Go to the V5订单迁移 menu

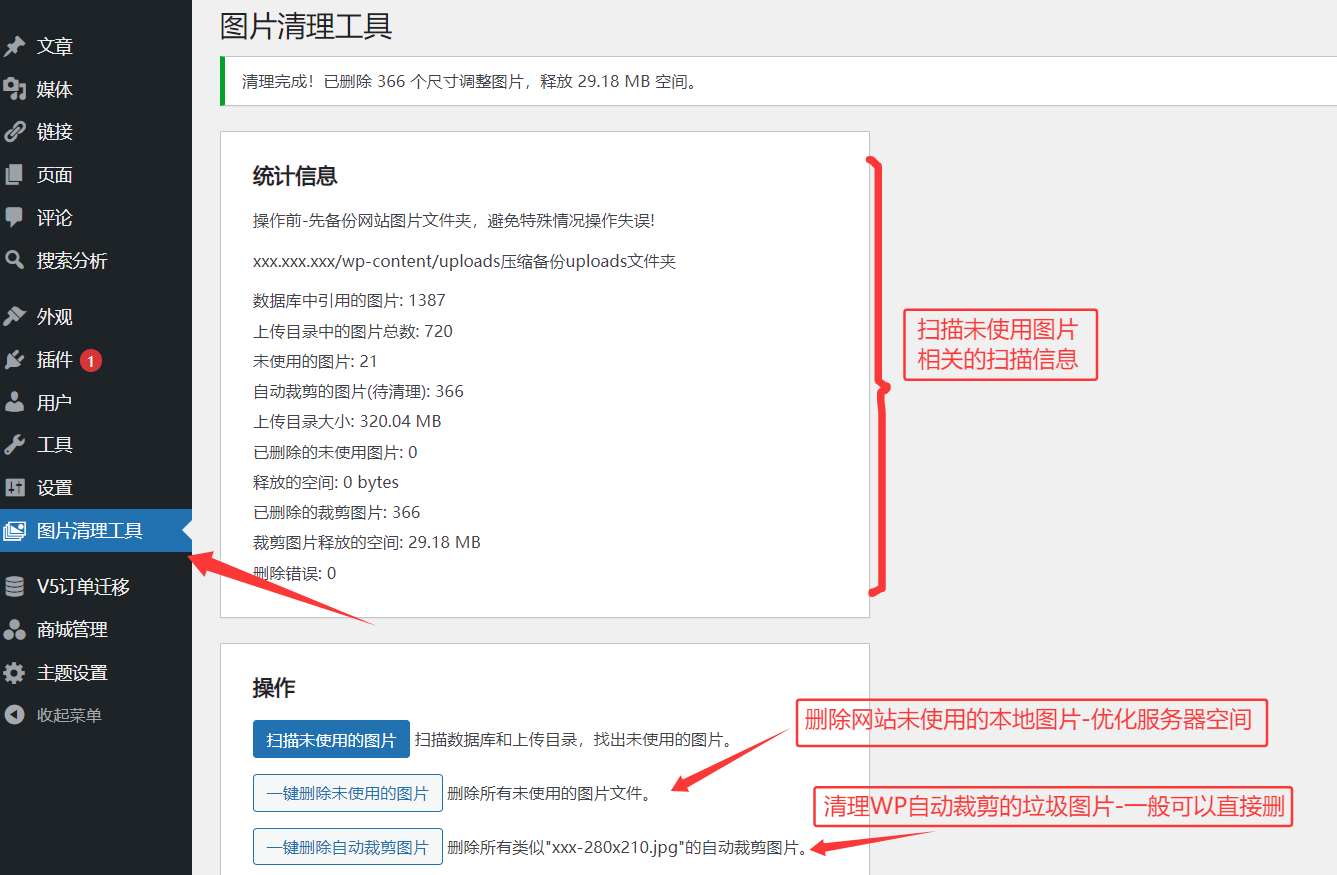click(83, 587)
